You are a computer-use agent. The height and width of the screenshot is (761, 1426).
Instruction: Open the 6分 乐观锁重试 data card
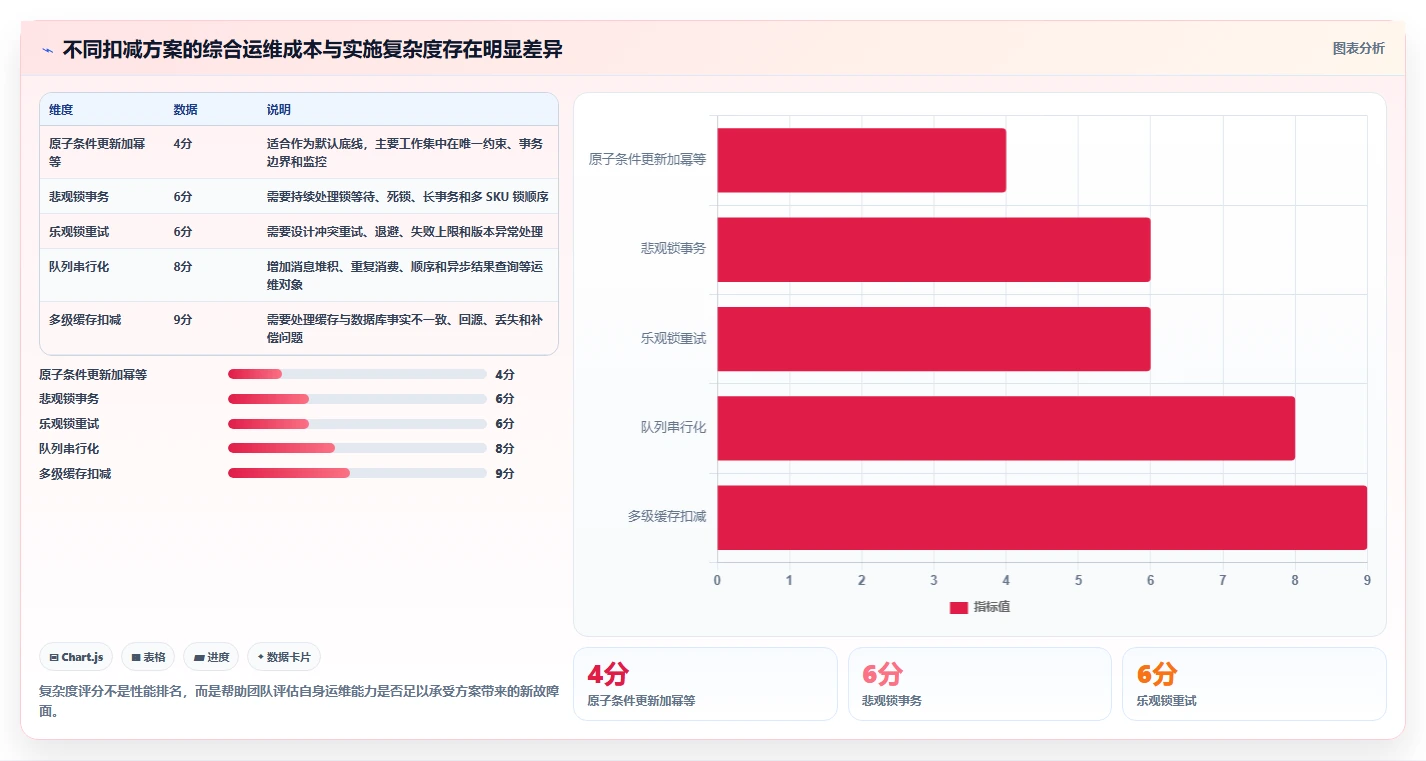coord(1254,684)
